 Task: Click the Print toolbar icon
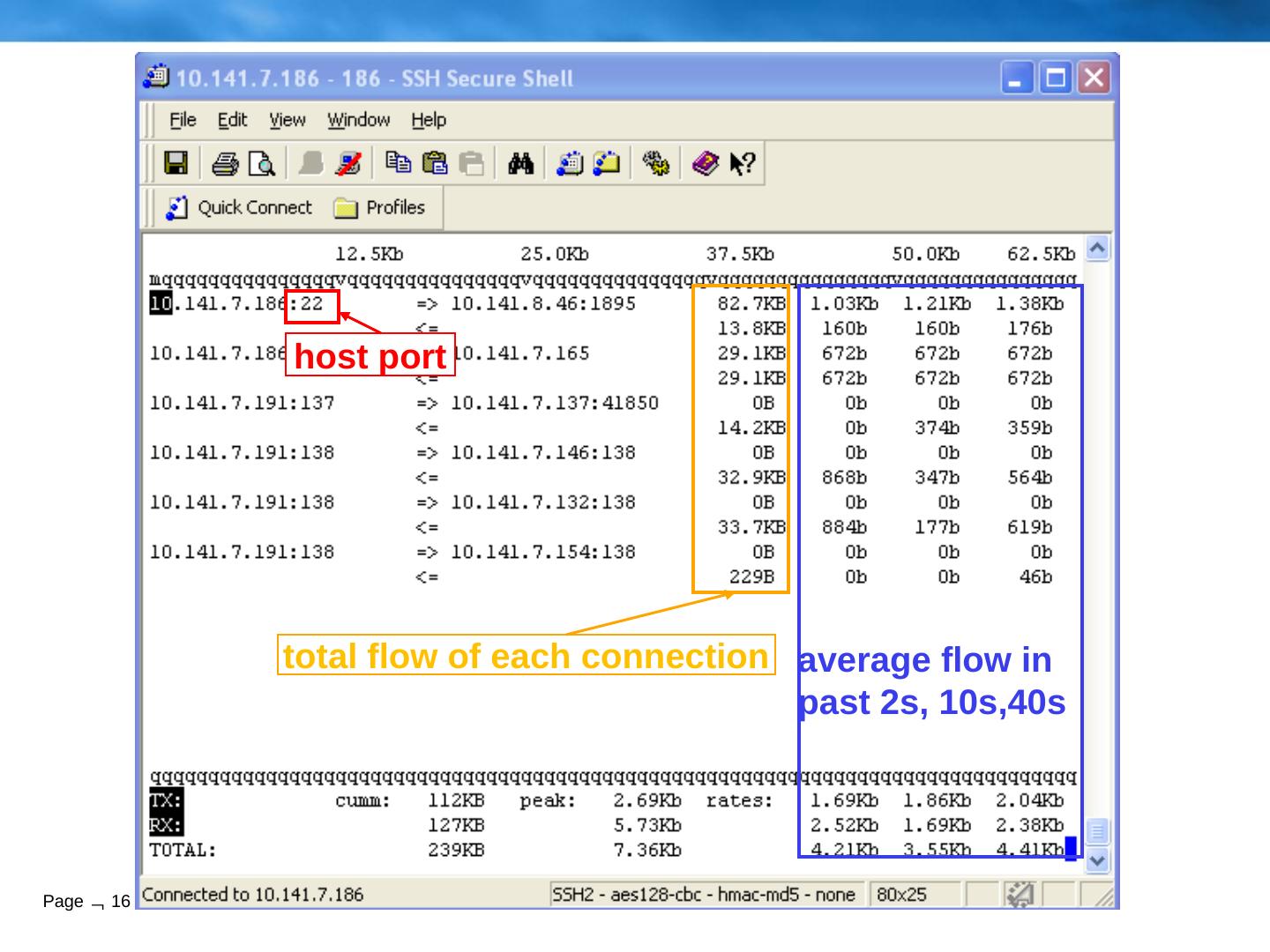[x=225, y=164]
